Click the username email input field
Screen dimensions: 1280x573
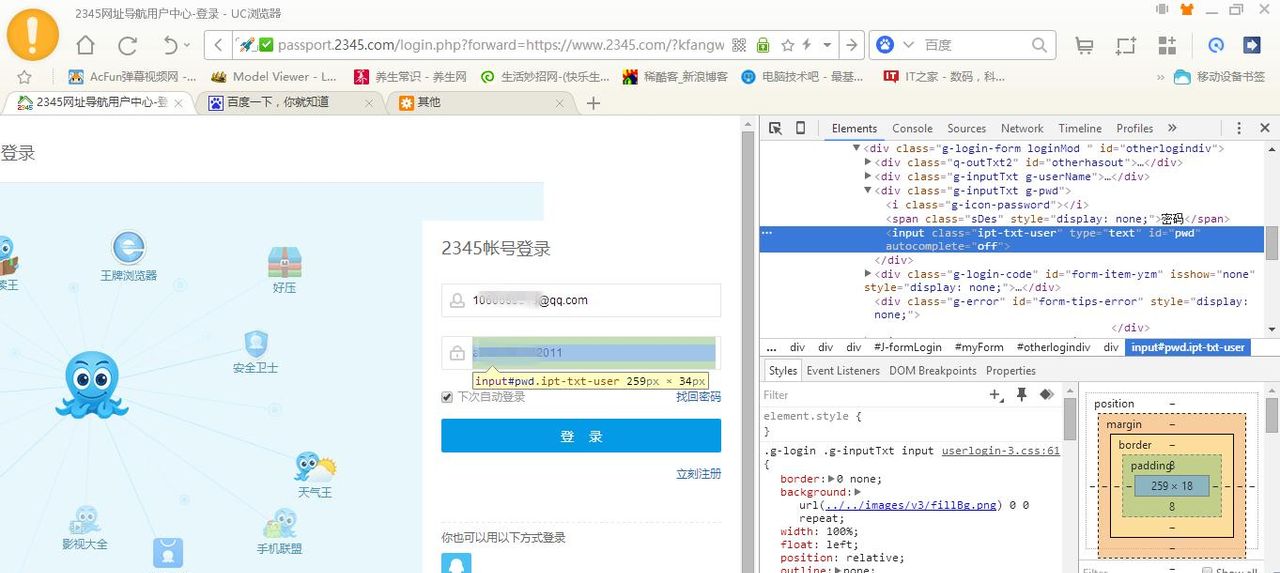pyautogui.click(x=581, y=300)
